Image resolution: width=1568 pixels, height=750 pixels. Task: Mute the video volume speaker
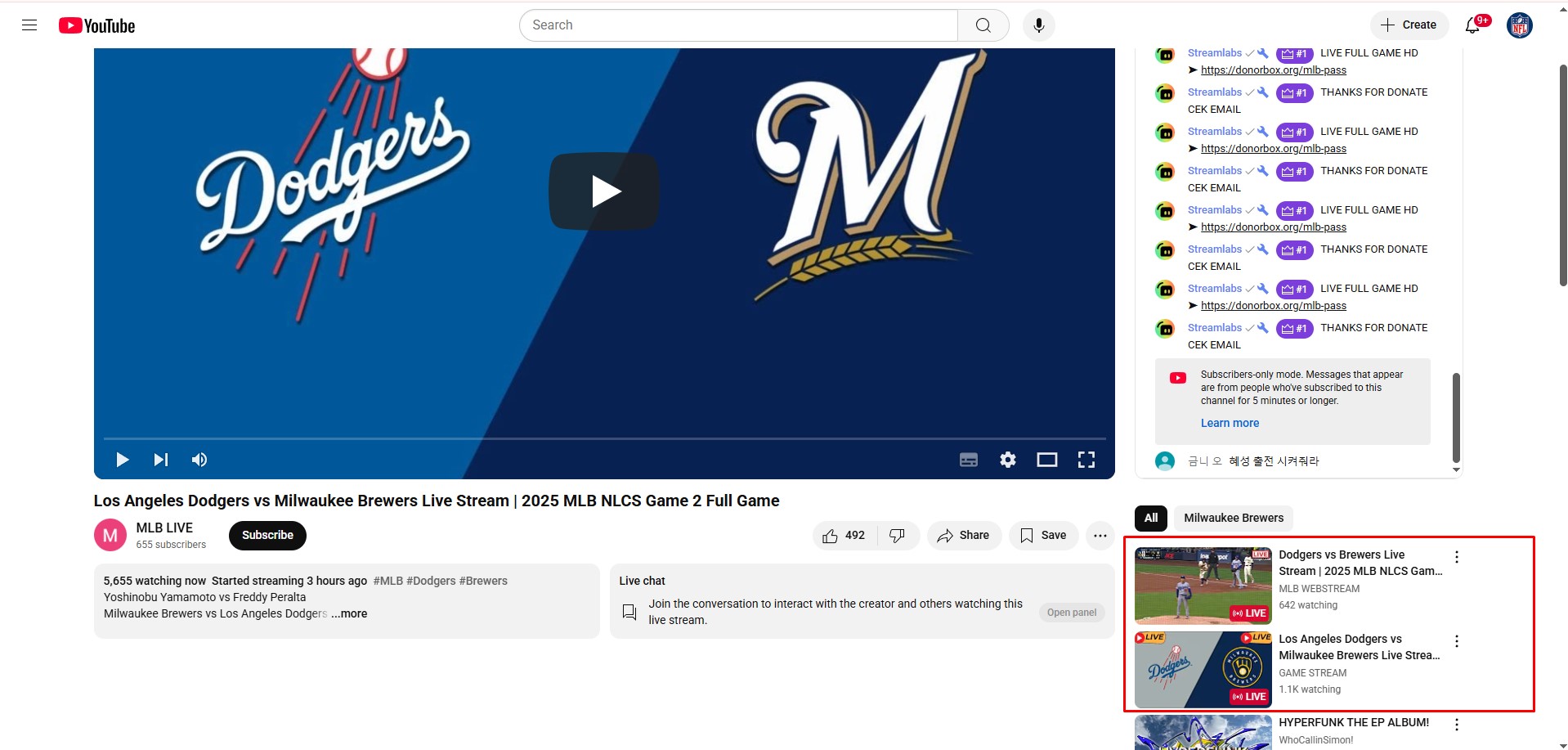[199, 460]
